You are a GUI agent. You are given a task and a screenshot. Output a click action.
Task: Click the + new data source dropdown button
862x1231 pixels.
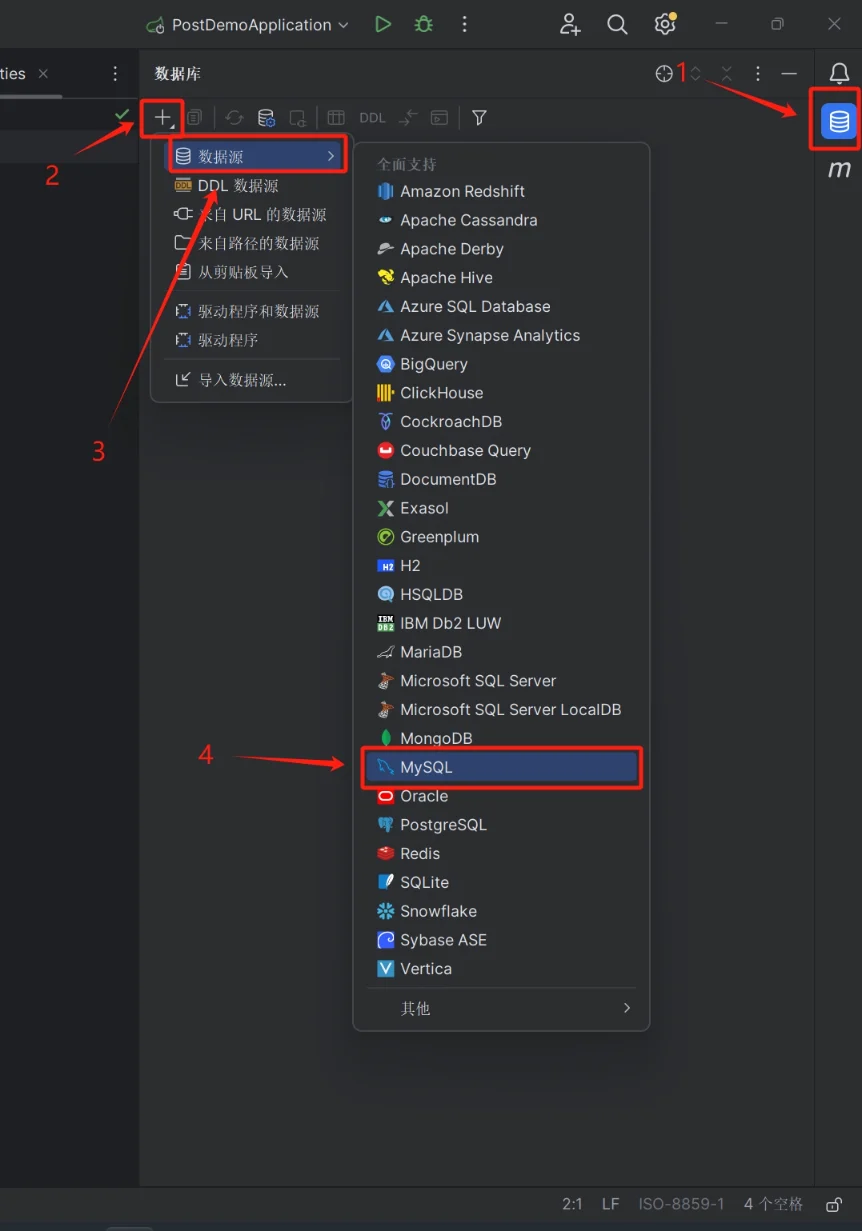click(163, 118)
